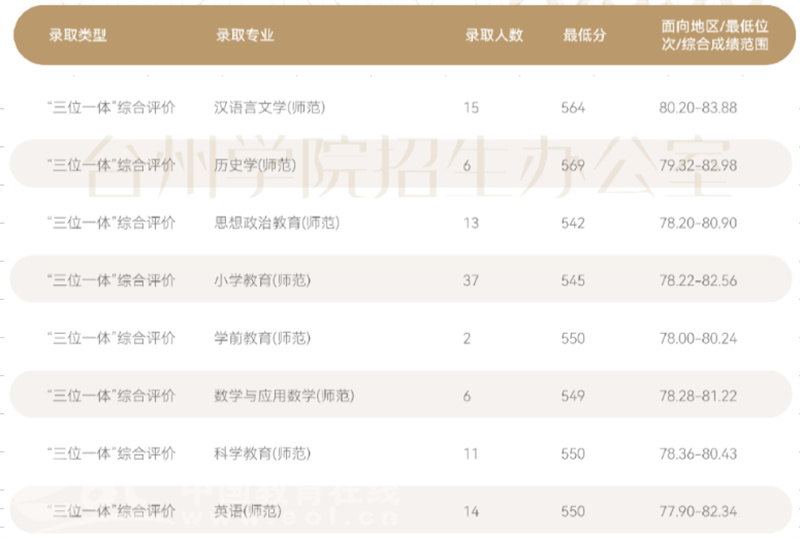Select the major 数学与应用数学(师范)

point(284,396)
